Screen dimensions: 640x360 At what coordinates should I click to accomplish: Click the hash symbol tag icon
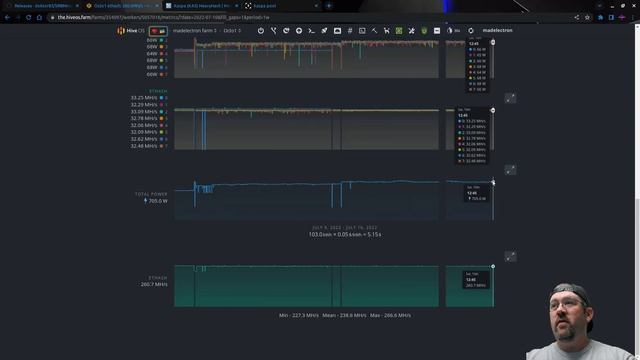click(x=350, y=31)
